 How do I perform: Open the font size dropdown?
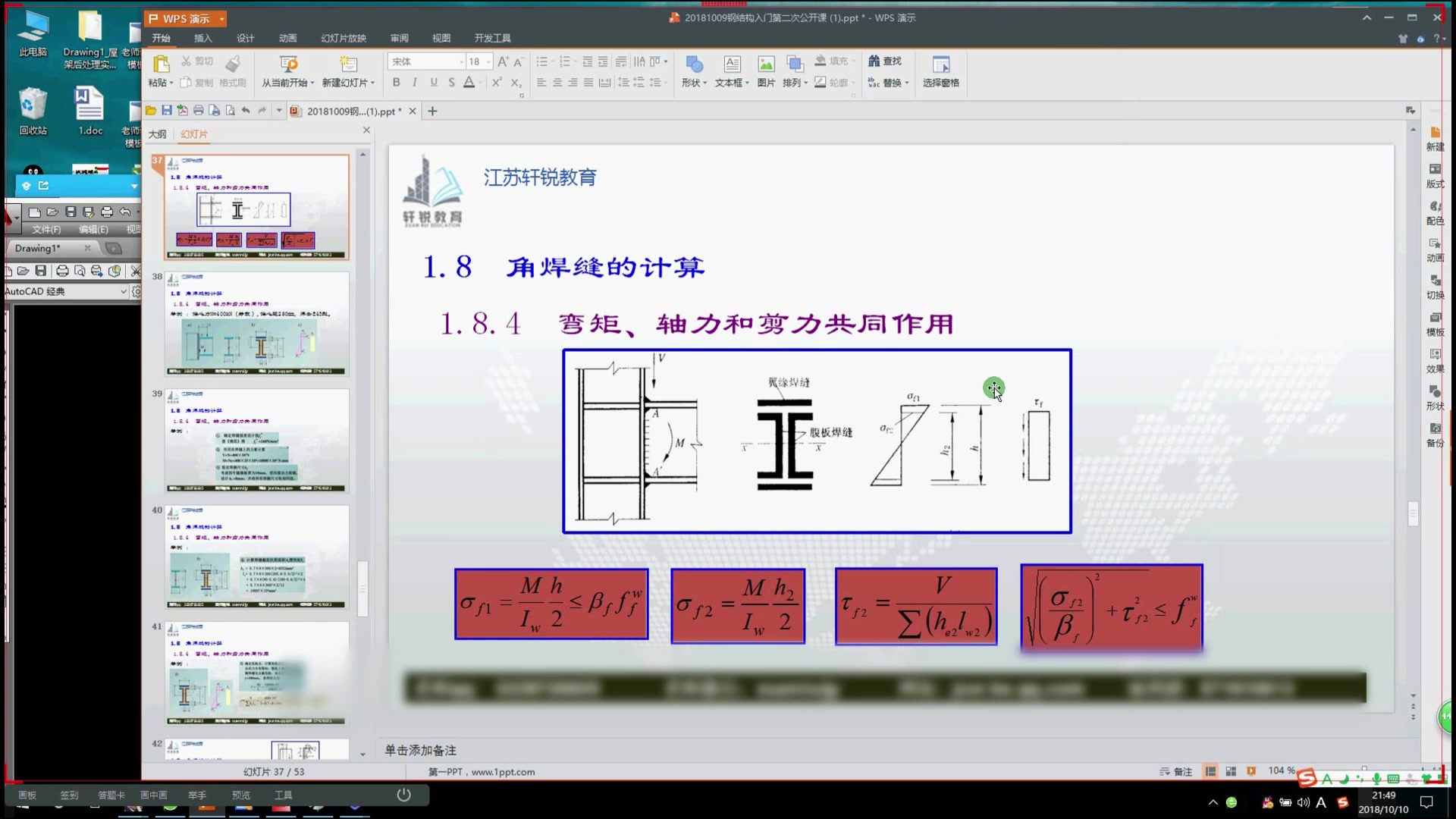coord(488,61)
